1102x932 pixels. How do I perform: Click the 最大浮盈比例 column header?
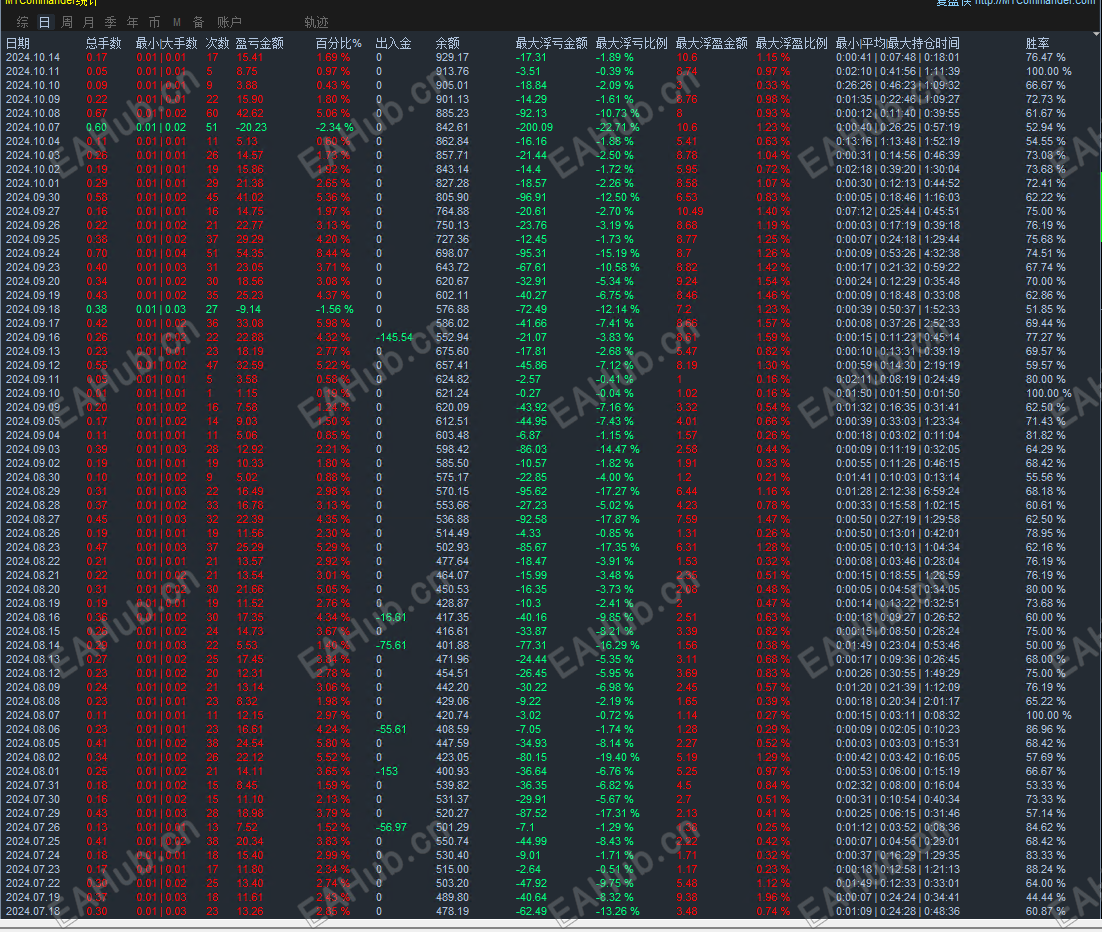(x=792, y=44)
